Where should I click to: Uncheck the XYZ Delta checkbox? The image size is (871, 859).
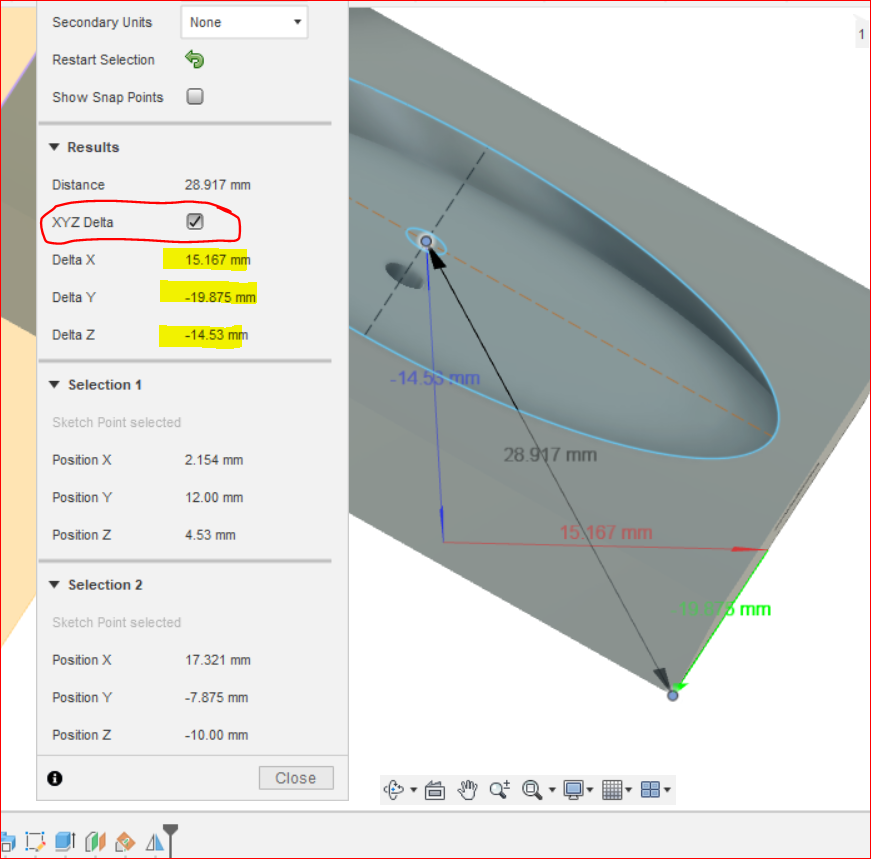point(195,221)
